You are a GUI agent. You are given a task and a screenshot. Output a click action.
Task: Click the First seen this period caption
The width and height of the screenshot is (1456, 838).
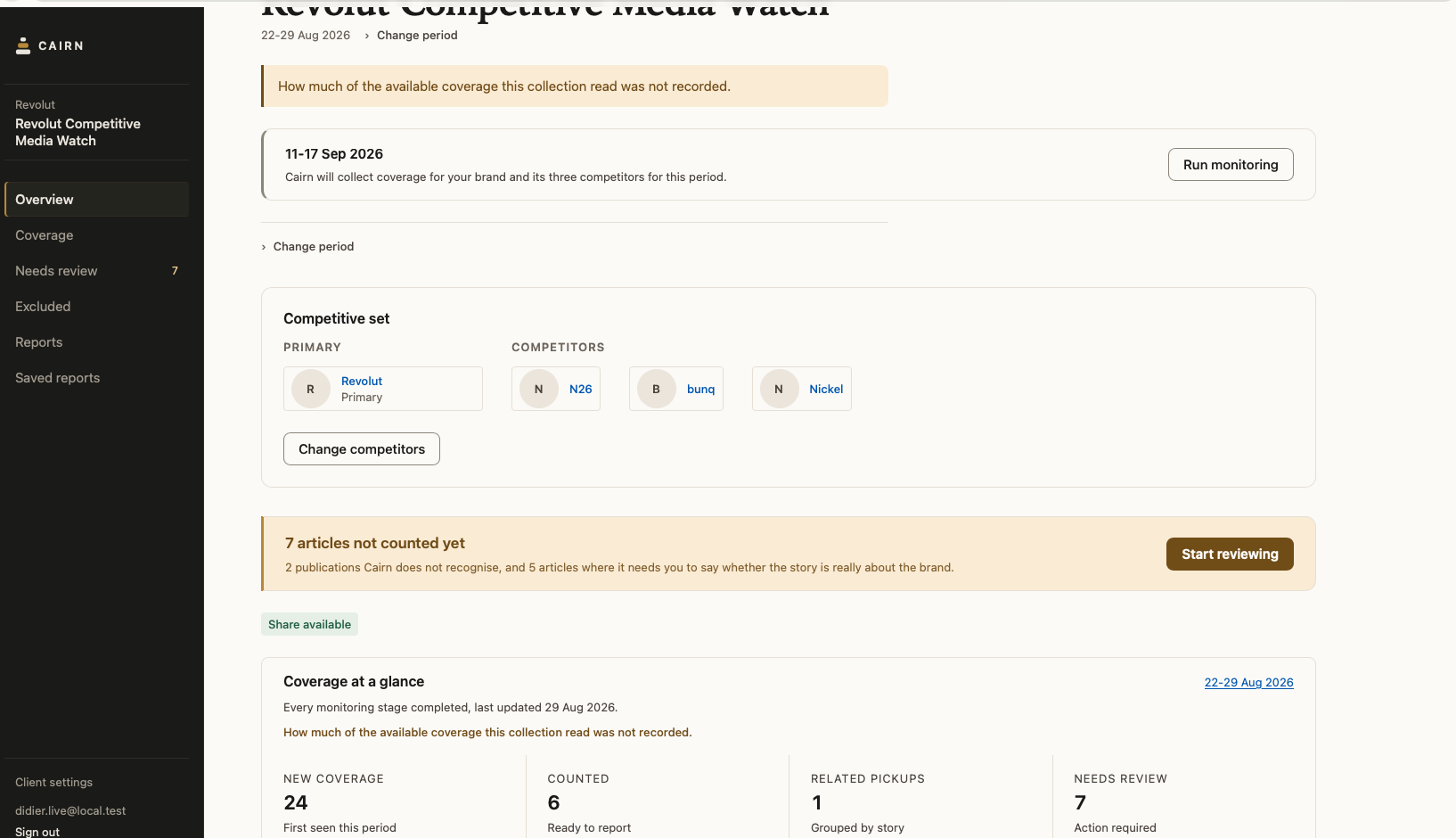pyautogui.click(x=339, y=828)
